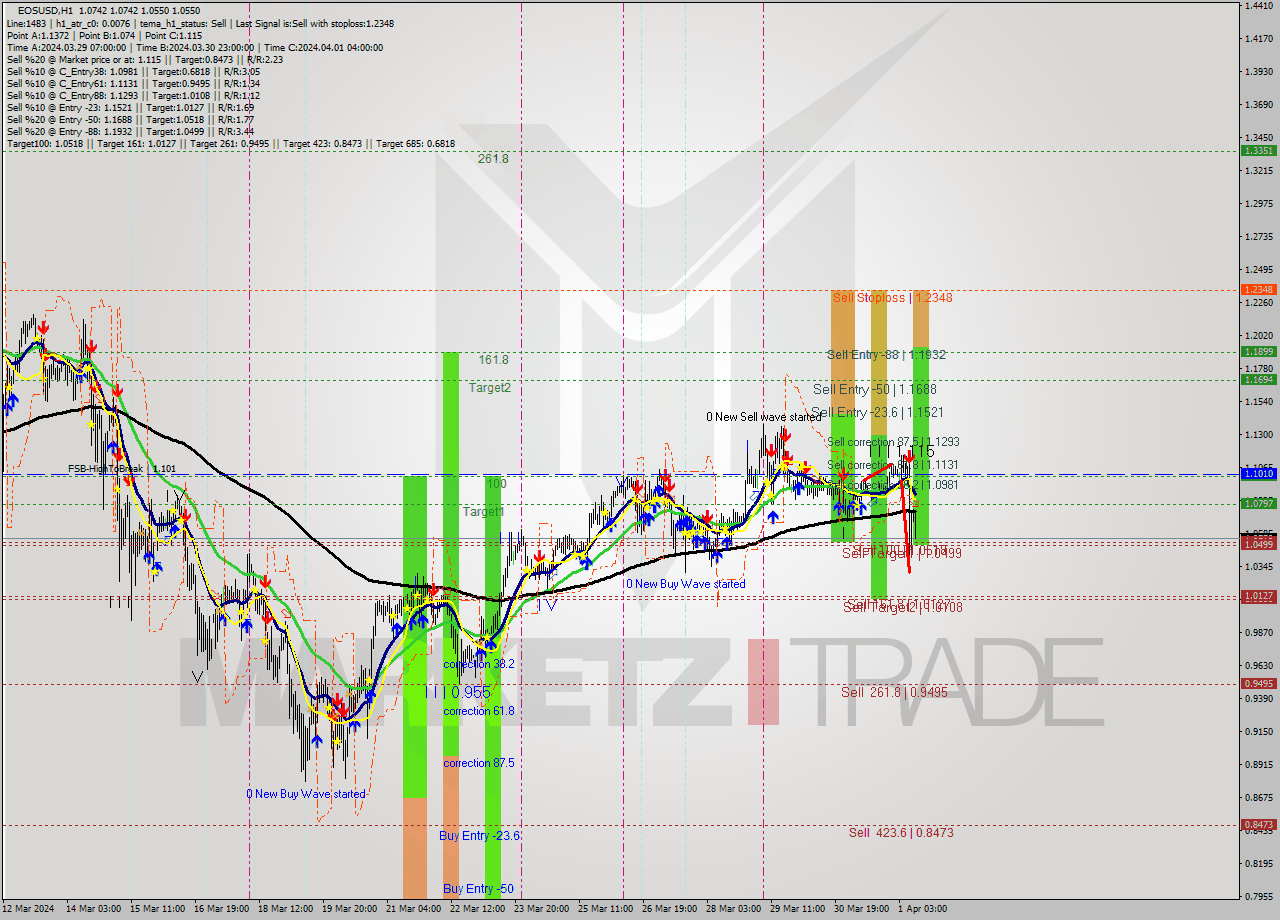Click the 'Sell Stoploss | 1.2348' label
Viewport: 1280px width, 920px height.
point(893,298)
